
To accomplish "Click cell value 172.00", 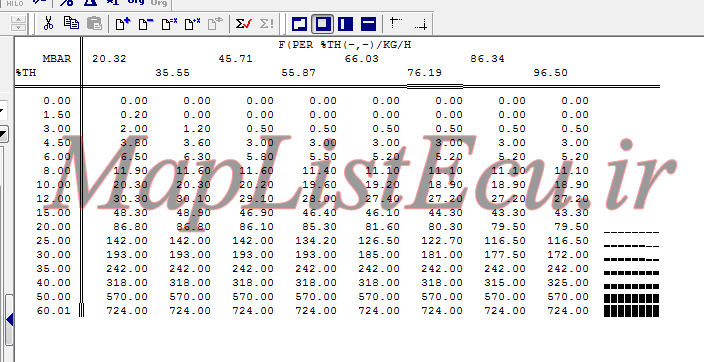I will tap(568, 255).
